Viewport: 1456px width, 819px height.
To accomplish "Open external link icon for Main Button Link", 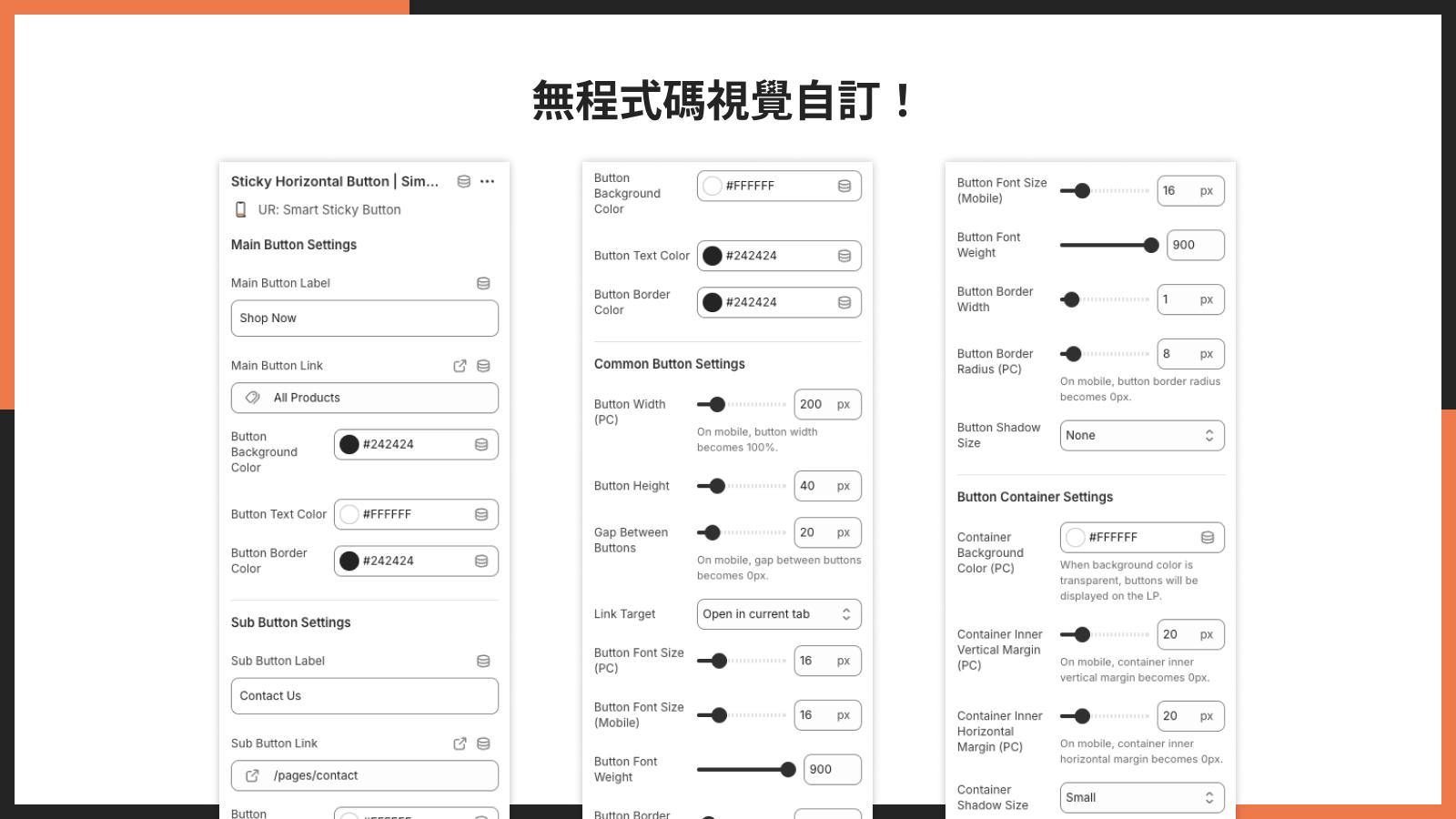I will (460, 366).
